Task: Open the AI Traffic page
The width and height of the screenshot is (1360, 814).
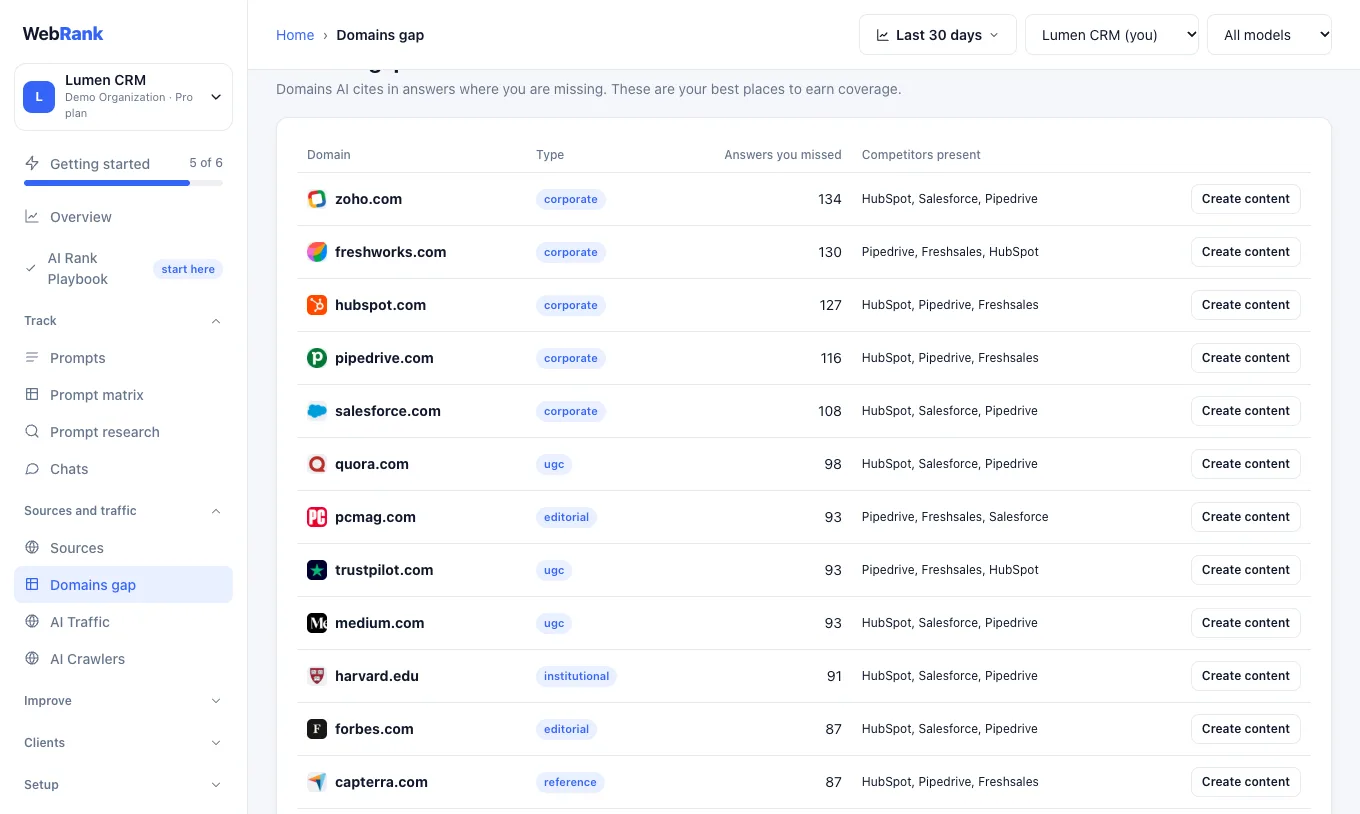Action: click(123, 622)
